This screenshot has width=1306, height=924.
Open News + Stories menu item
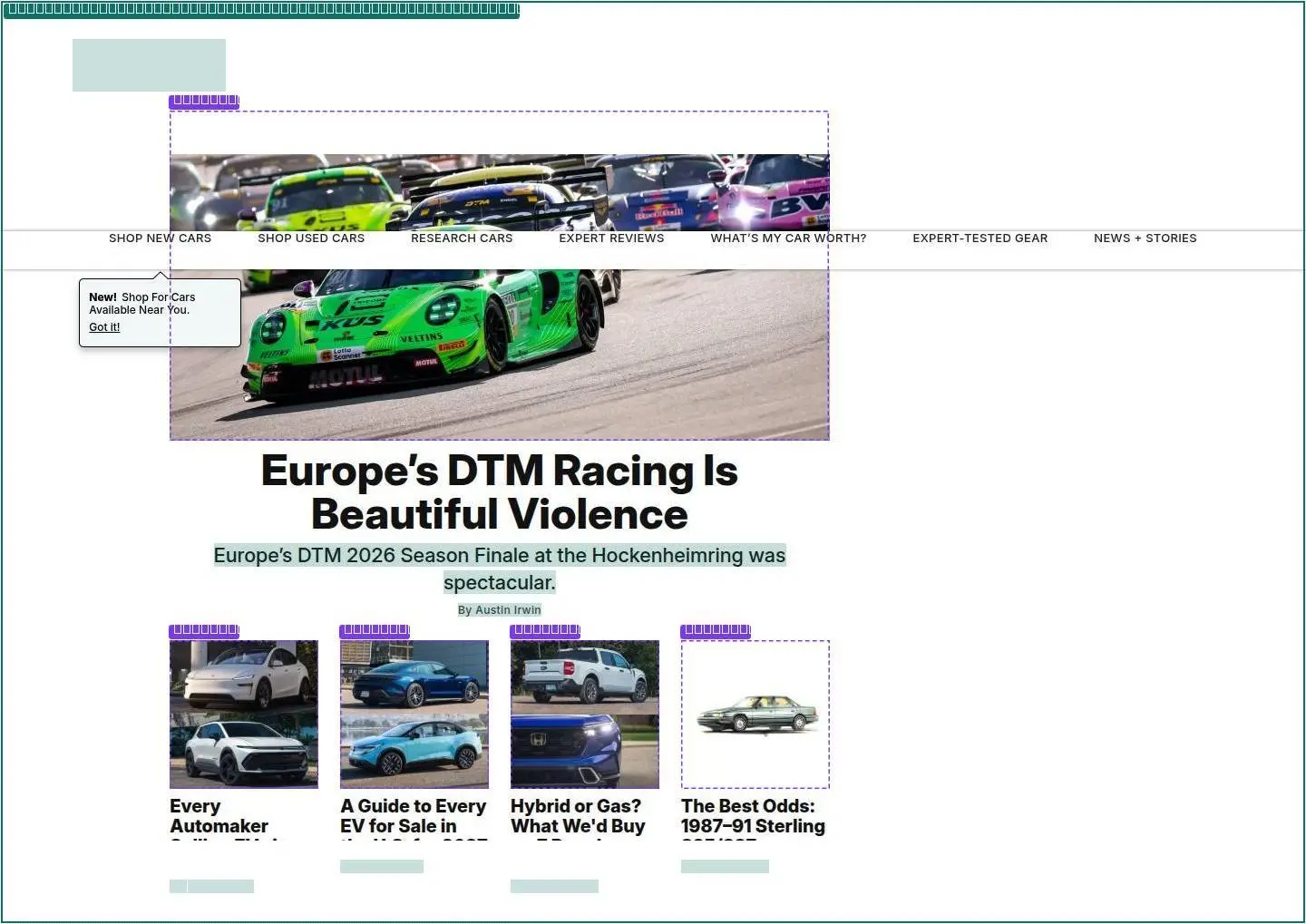point(1145,238)
